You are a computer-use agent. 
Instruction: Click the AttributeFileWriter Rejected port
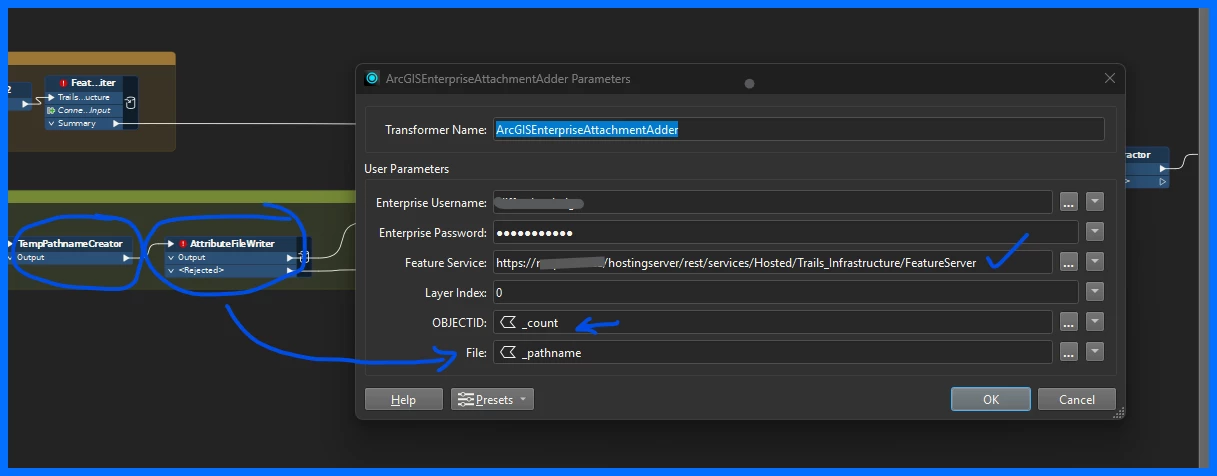232,270
